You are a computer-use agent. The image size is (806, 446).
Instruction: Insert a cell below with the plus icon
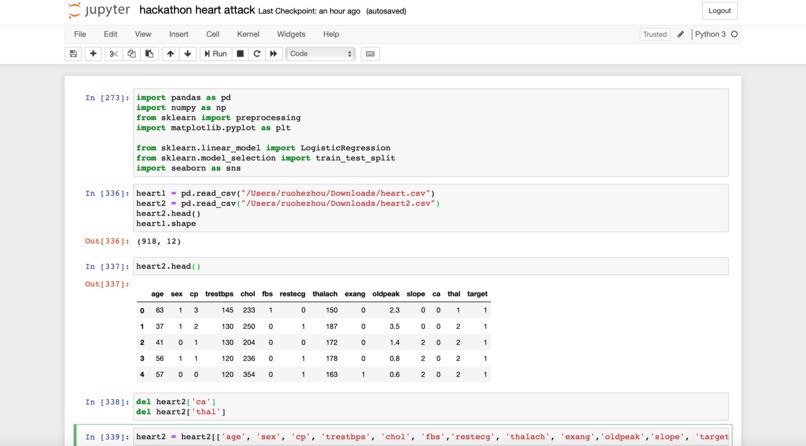[93, 53]
